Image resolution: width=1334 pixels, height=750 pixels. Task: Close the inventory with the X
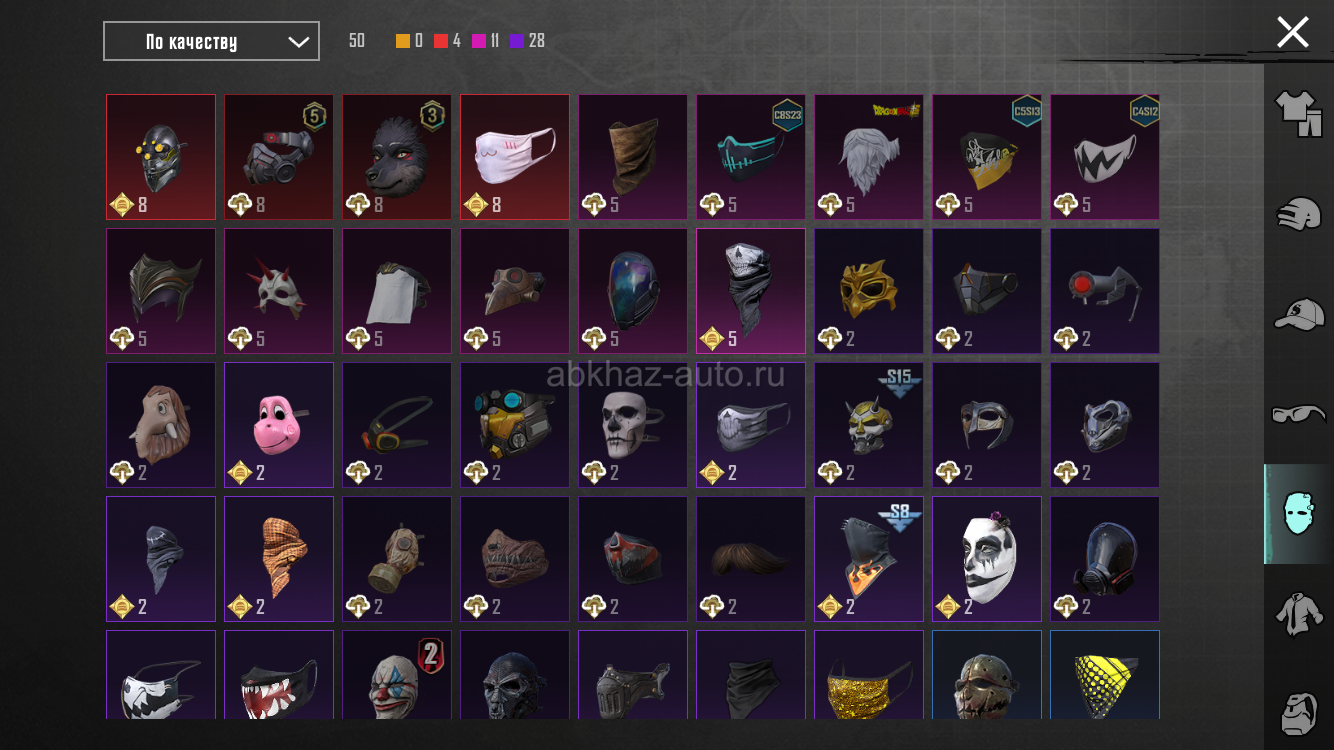(x=1292, y=32)
